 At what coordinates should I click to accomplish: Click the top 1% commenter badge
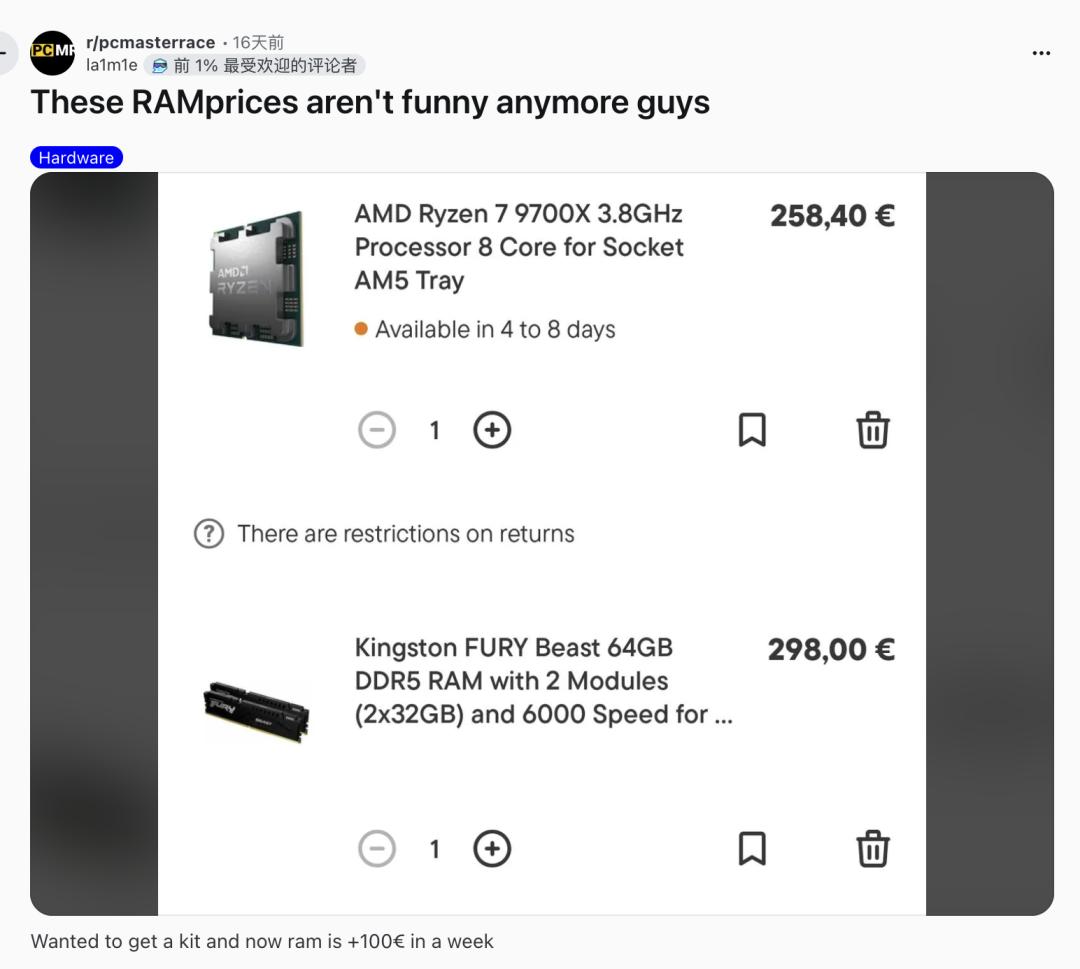pyautogui.click(x=255, y=65)
